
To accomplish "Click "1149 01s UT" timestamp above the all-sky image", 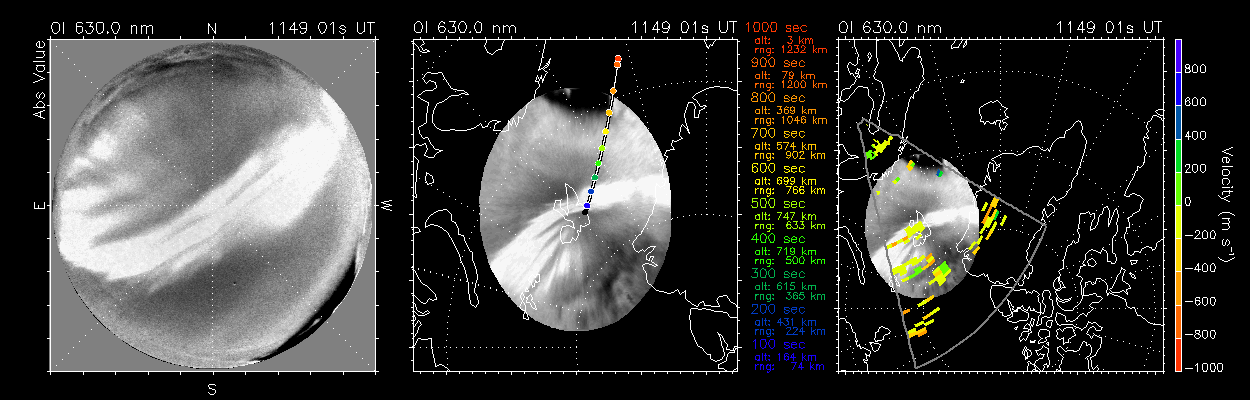I will point(322,28).
